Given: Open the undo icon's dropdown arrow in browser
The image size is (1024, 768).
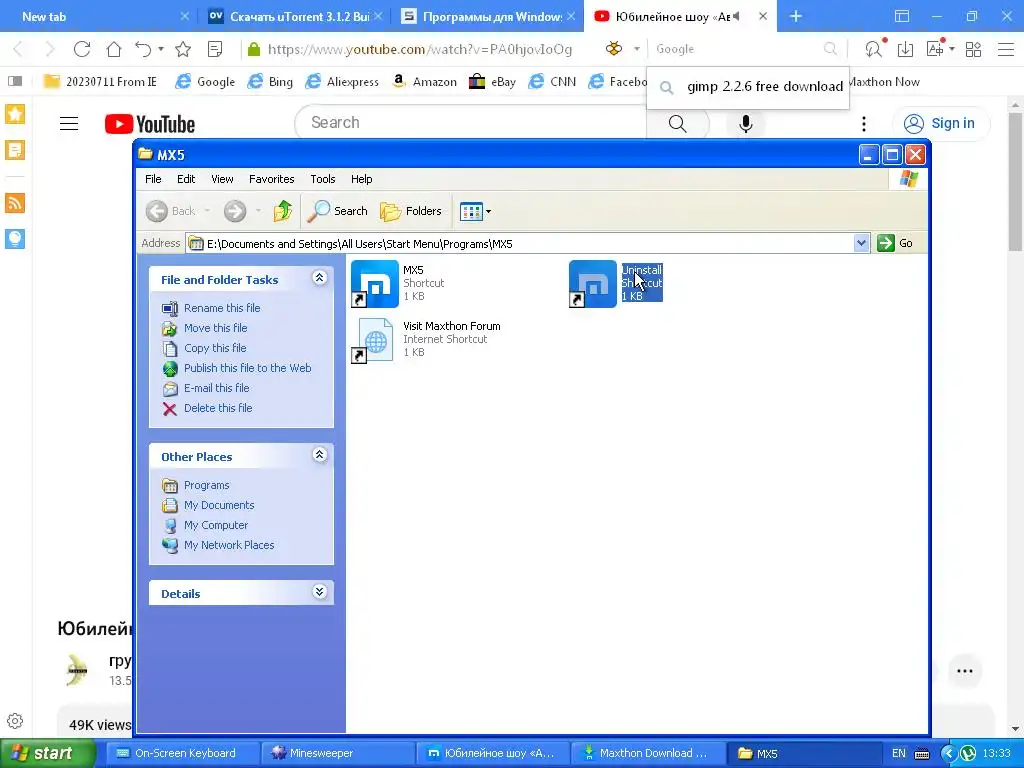Looking at the screenshot, I should 161,49.
